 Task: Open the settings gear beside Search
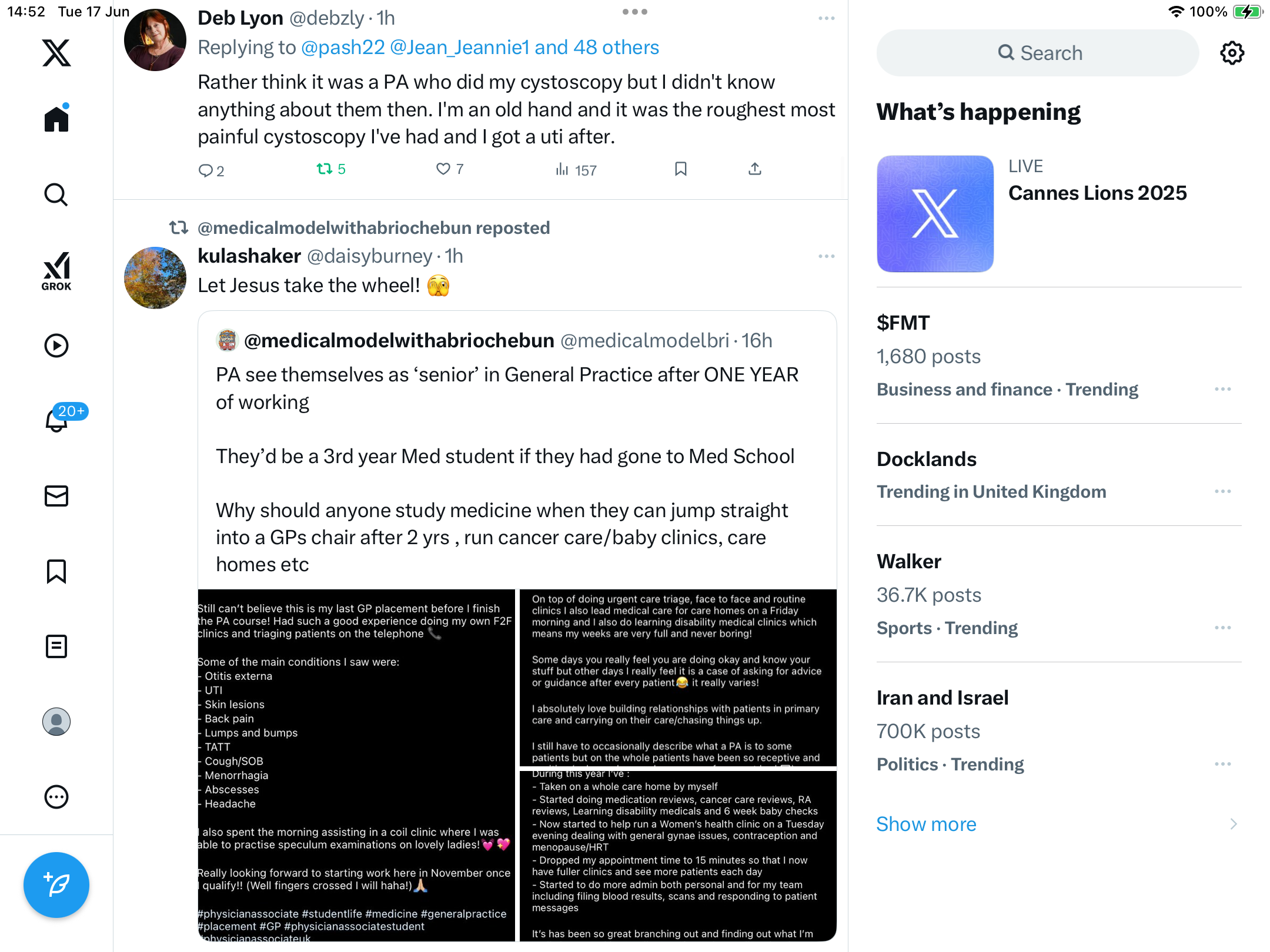click(x=1232, y=53)
